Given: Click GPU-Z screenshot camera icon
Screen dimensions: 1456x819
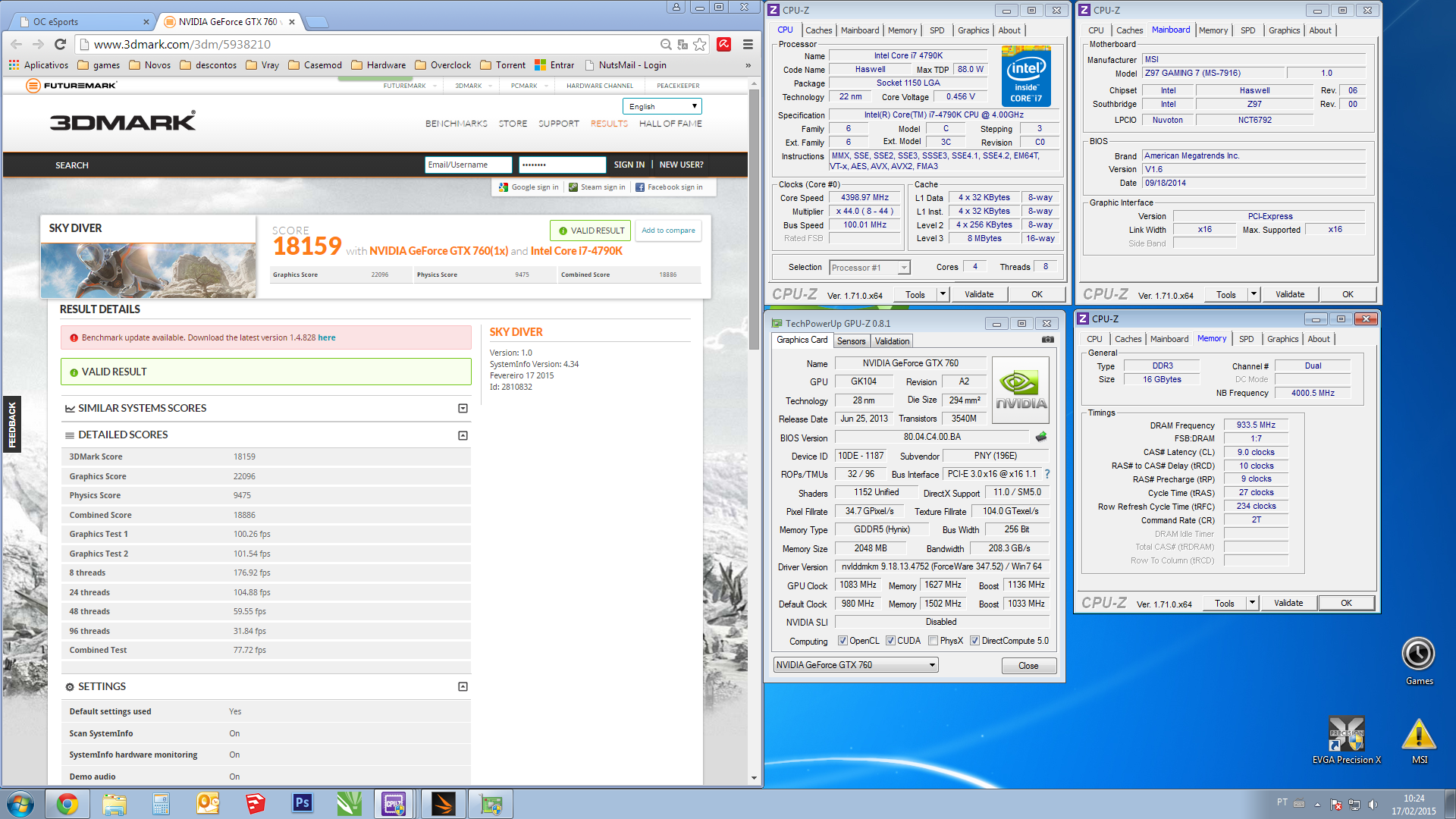Looking at the screenshot, I should (1047, 340).
